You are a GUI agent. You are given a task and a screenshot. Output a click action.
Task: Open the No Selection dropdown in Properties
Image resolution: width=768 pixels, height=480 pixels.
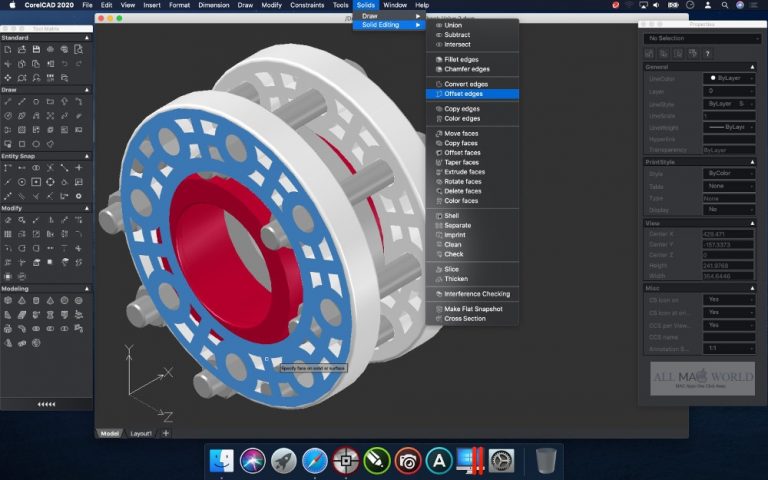point(702,38)
